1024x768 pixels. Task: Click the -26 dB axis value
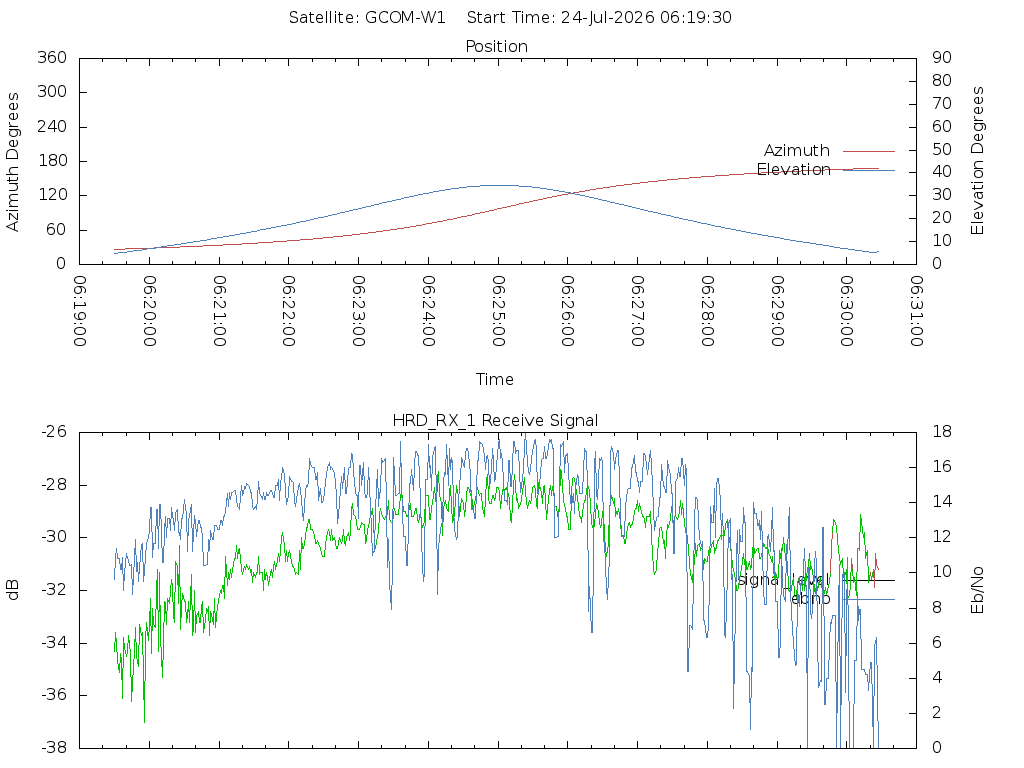[54, 432]
